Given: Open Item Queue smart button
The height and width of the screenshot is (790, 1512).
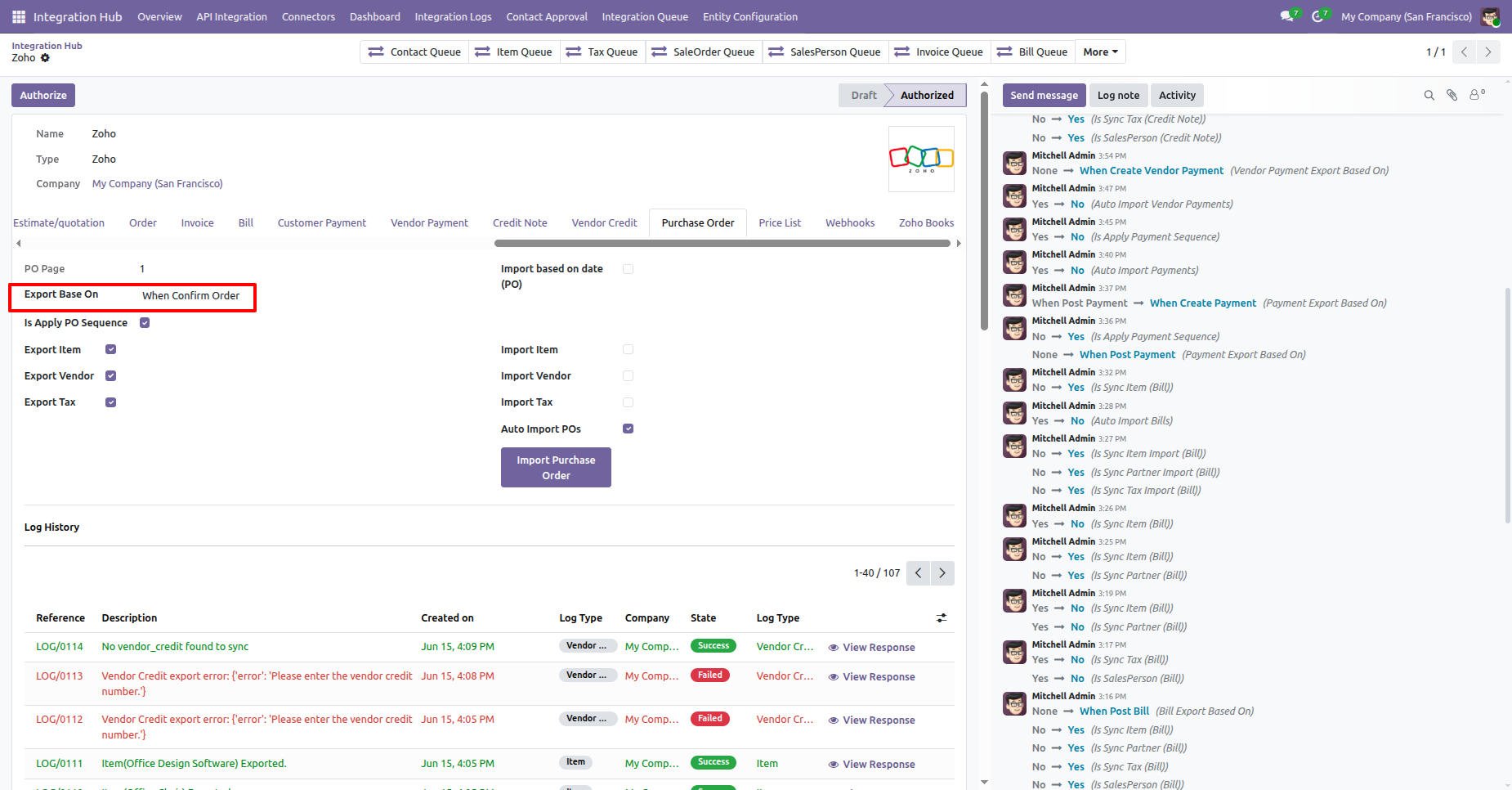Looking at the screenshot, I should coord(514,52).
